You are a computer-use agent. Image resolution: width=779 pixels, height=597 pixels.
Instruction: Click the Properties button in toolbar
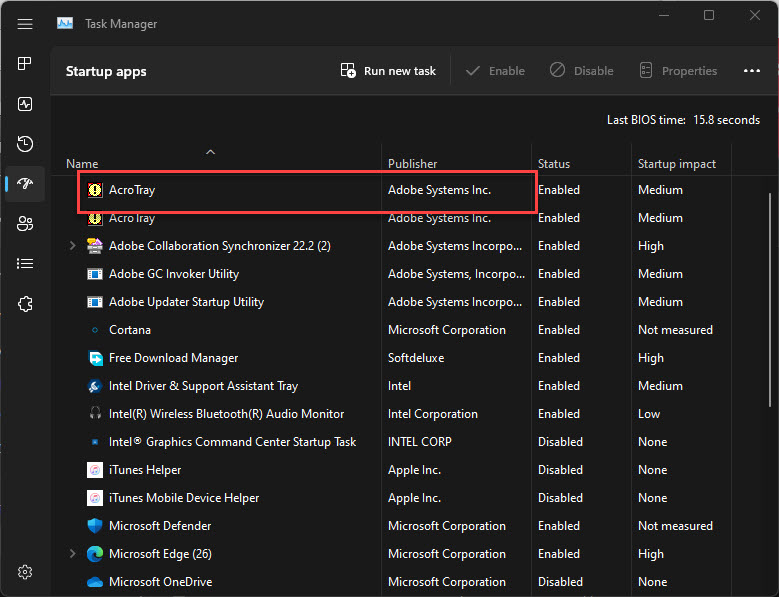coord(678,71)
